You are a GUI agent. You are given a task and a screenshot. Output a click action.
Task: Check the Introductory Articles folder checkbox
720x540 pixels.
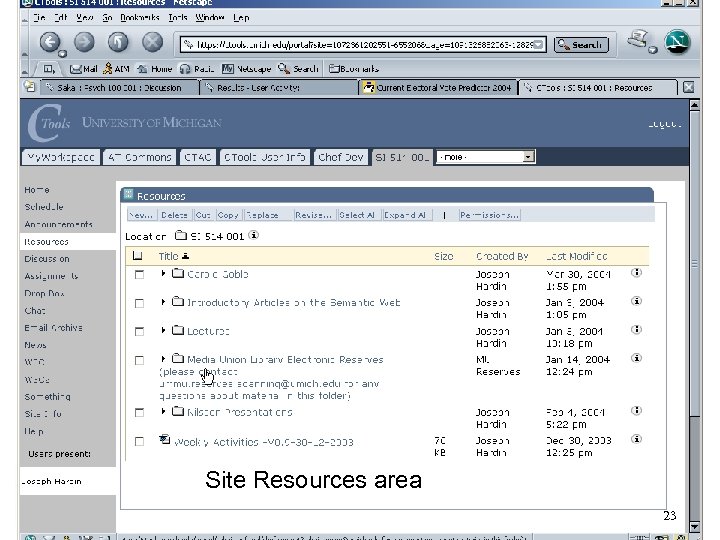139,304
